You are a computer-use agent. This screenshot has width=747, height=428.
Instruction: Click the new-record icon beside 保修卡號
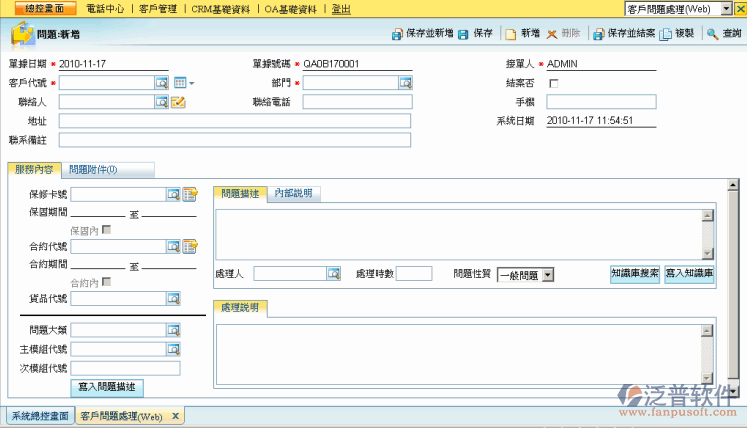tap(190, 194)
